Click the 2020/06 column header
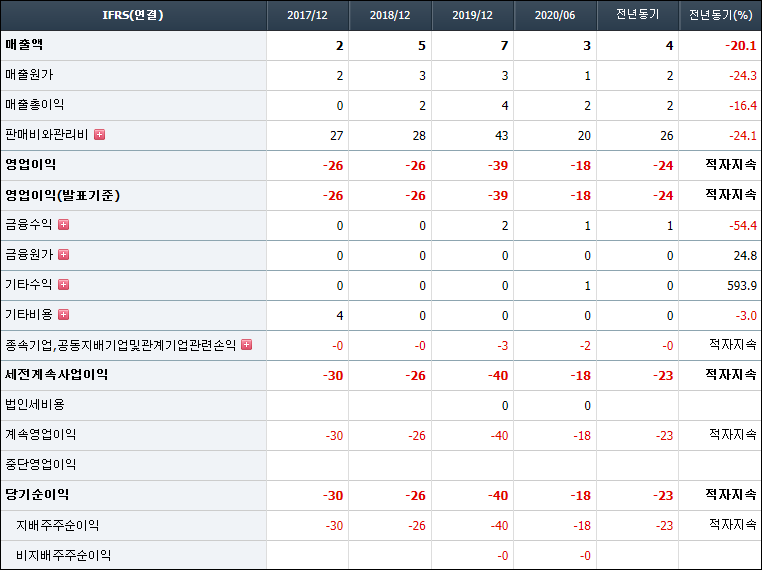762x570 pixels. click(x=555, y=15)
